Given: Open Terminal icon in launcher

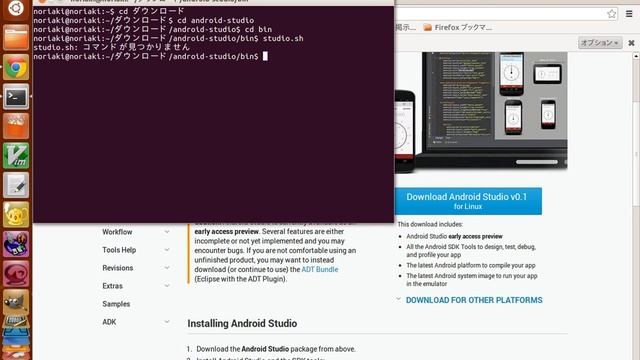Looking at the screenshot, I should tap(16, 97).
